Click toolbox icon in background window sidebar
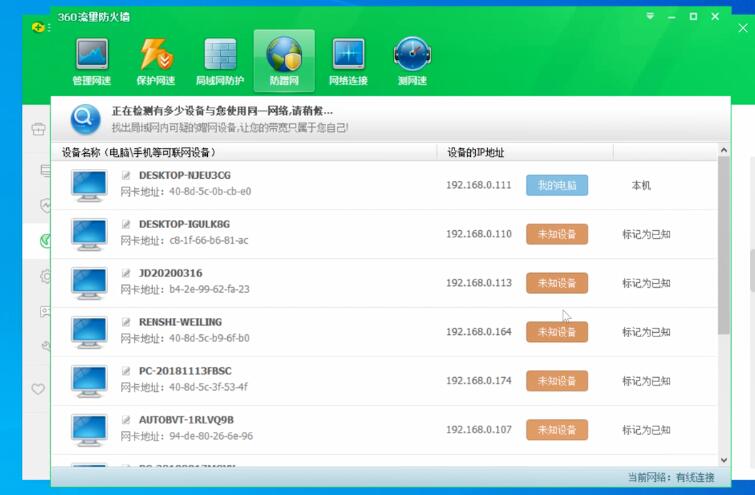This screenshot has width=755, height=495. (39, 129)
